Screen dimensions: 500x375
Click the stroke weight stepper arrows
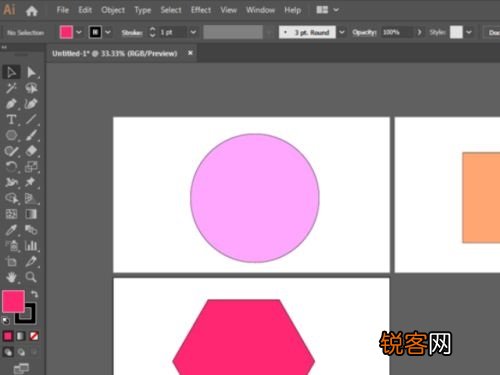(x=152, y=32)
